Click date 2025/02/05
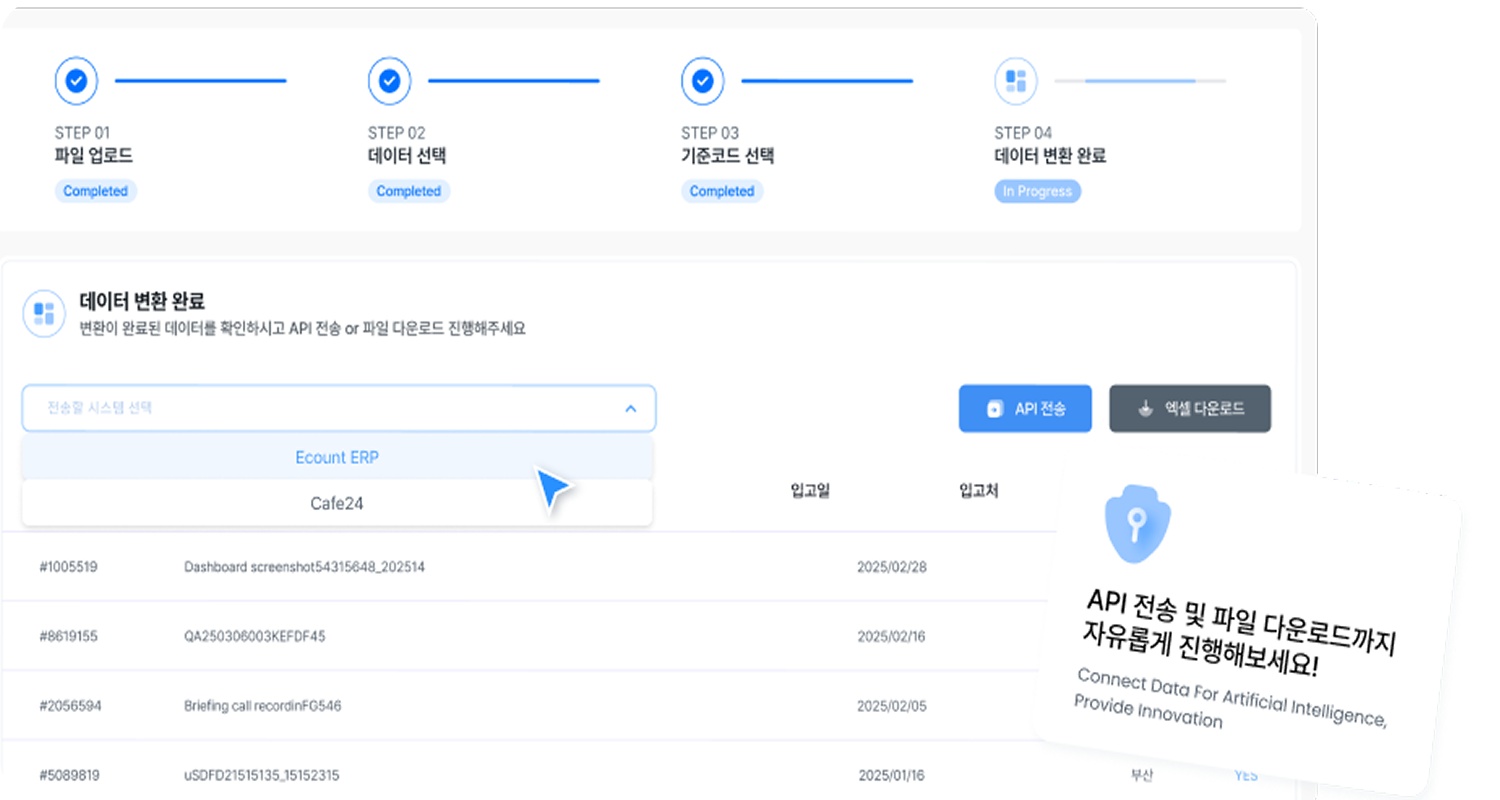1500x800 pixels. point(892,706)
